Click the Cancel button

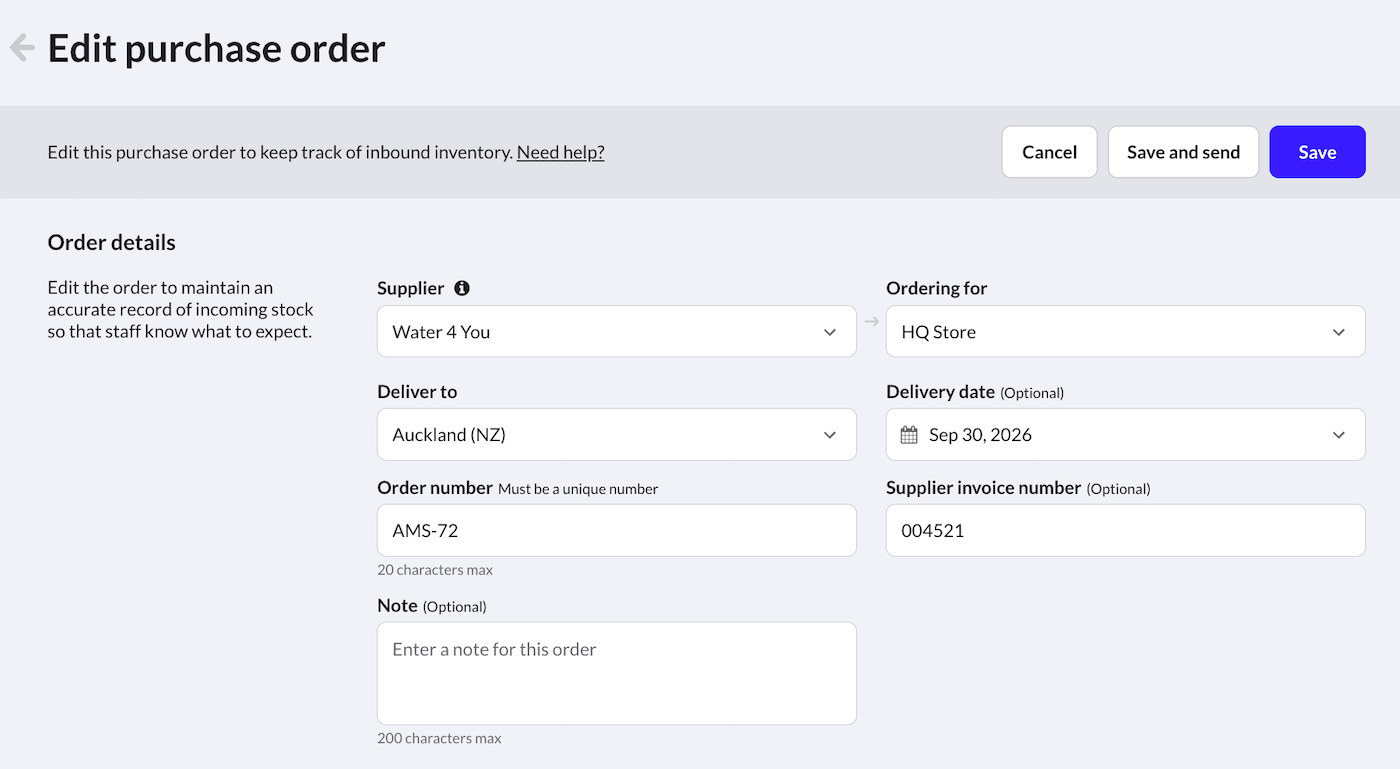point(1049,152)
